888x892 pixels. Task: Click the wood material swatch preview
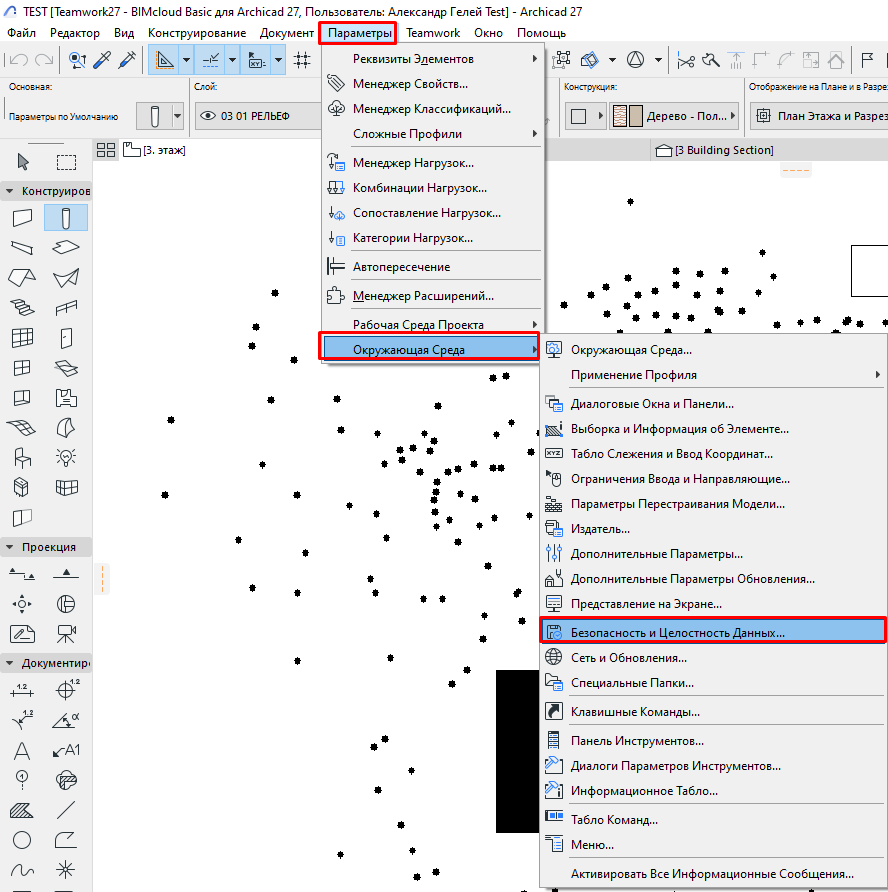pyautogui.click(x=627, y=116)
